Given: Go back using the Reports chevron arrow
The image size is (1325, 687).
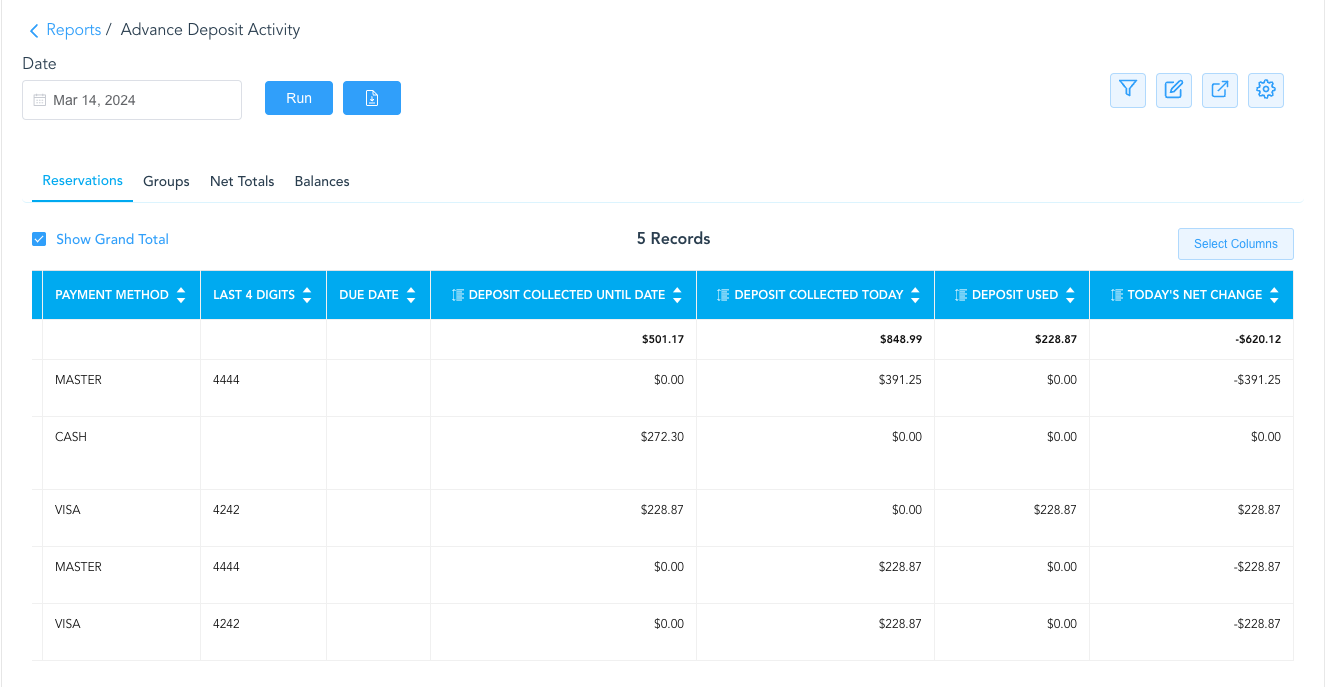Looking at the screenshot, I should 34,31.
